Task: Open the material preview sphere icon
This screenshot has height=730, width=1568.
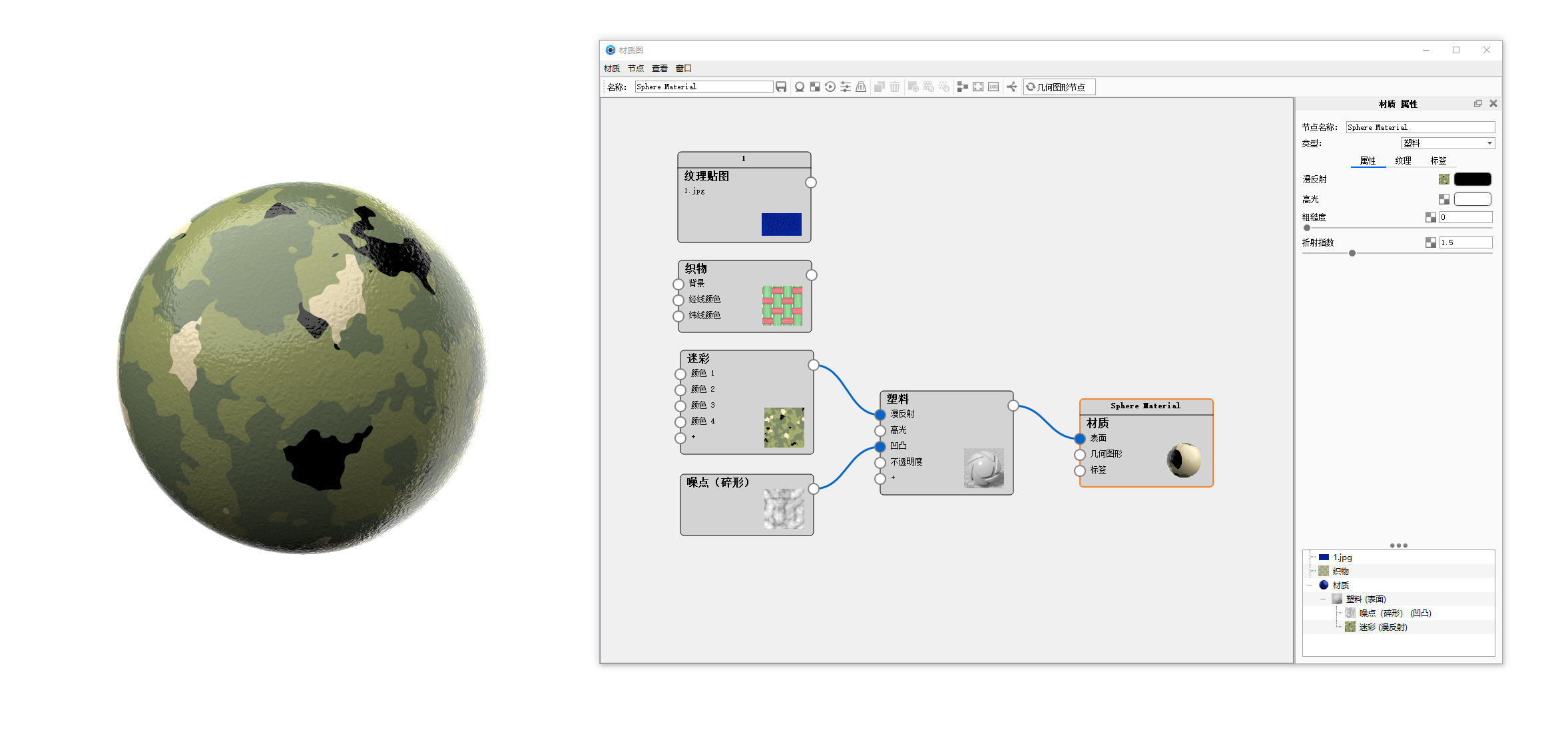Action: click(800, 87)
